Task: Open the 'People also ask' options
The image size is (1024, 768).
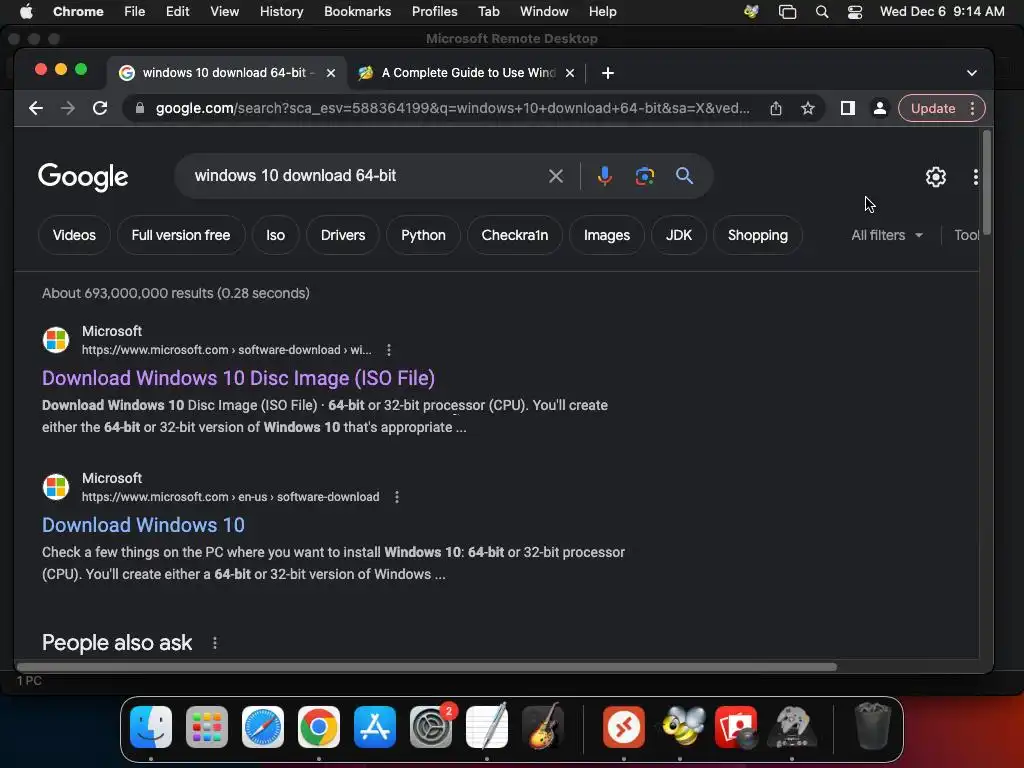Action: tap(215, 643)
